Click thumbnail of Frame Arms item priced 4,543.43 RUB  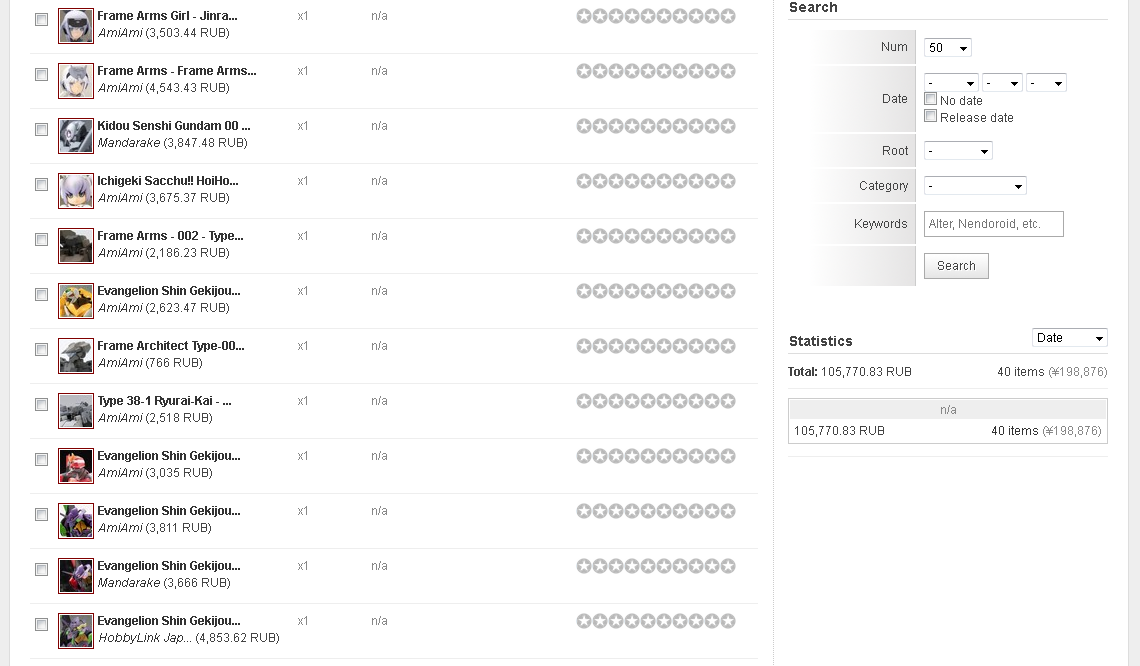click(x=75, y=81)
